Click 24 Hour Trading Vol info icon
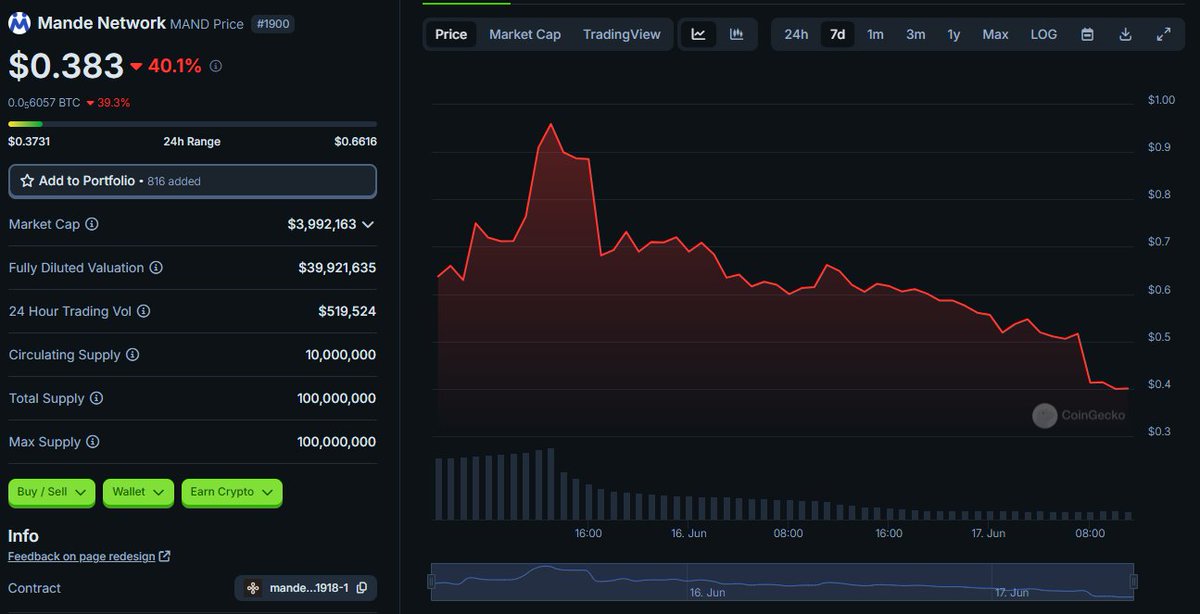 [x=143, y=311]
